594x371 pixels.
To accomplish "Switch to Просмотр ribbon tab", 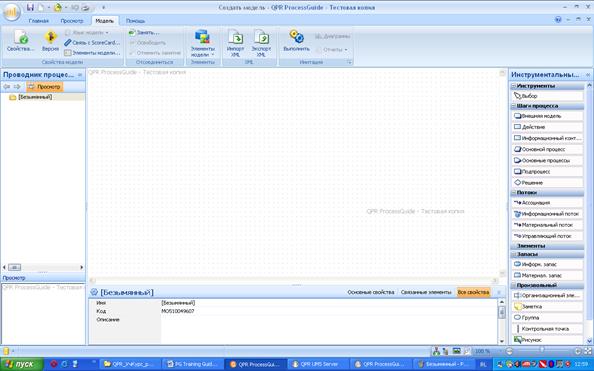I will coord(72,21).
